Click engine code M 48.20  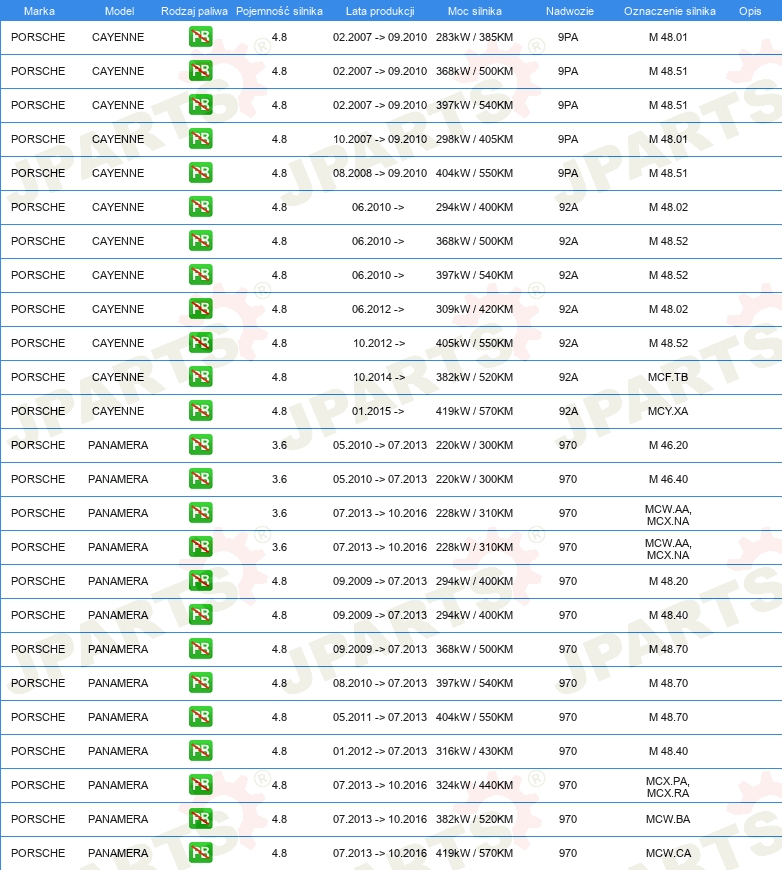point(668,581)
